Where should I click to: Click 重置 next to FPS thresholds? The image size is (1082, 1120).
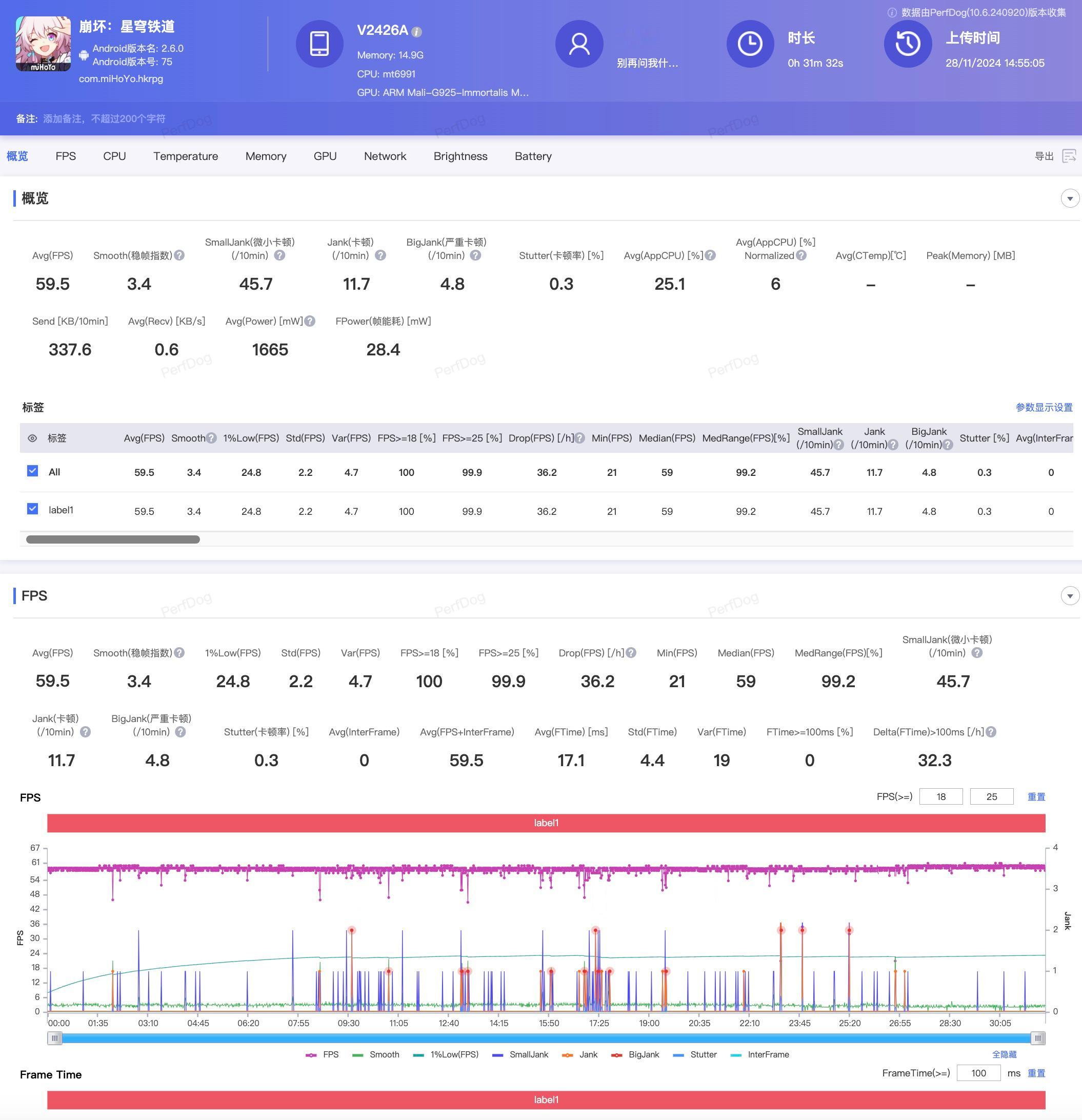click(1036, 796)
